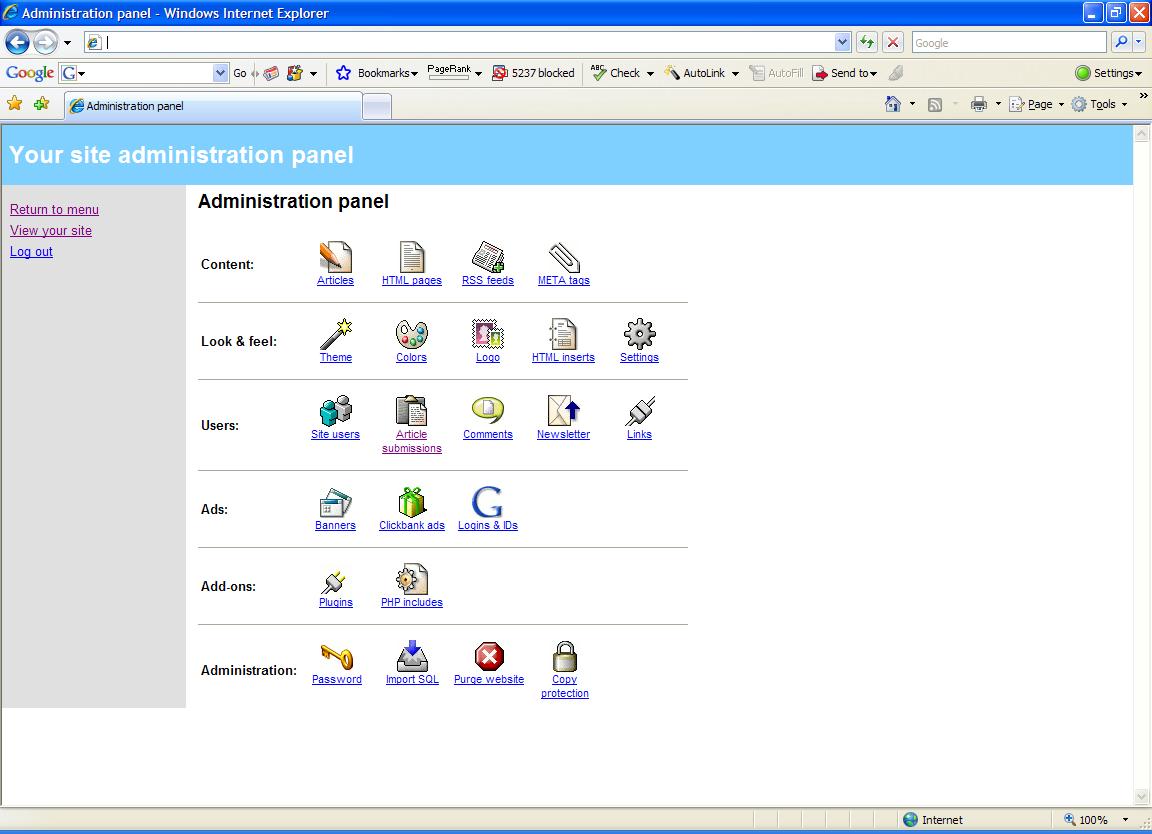Viewport: 1152px width, 834px height.
Task: Click the Copy protection text link
Action: pyautogui.click(x=564, y=686)
